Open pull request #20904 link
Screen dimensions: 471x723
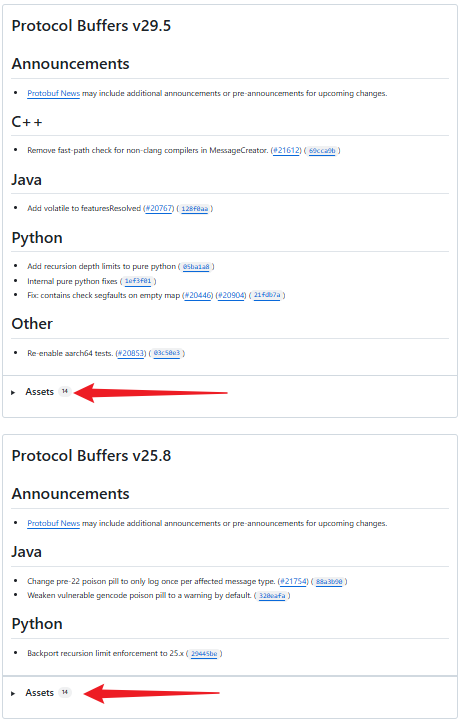pos(231,296)
